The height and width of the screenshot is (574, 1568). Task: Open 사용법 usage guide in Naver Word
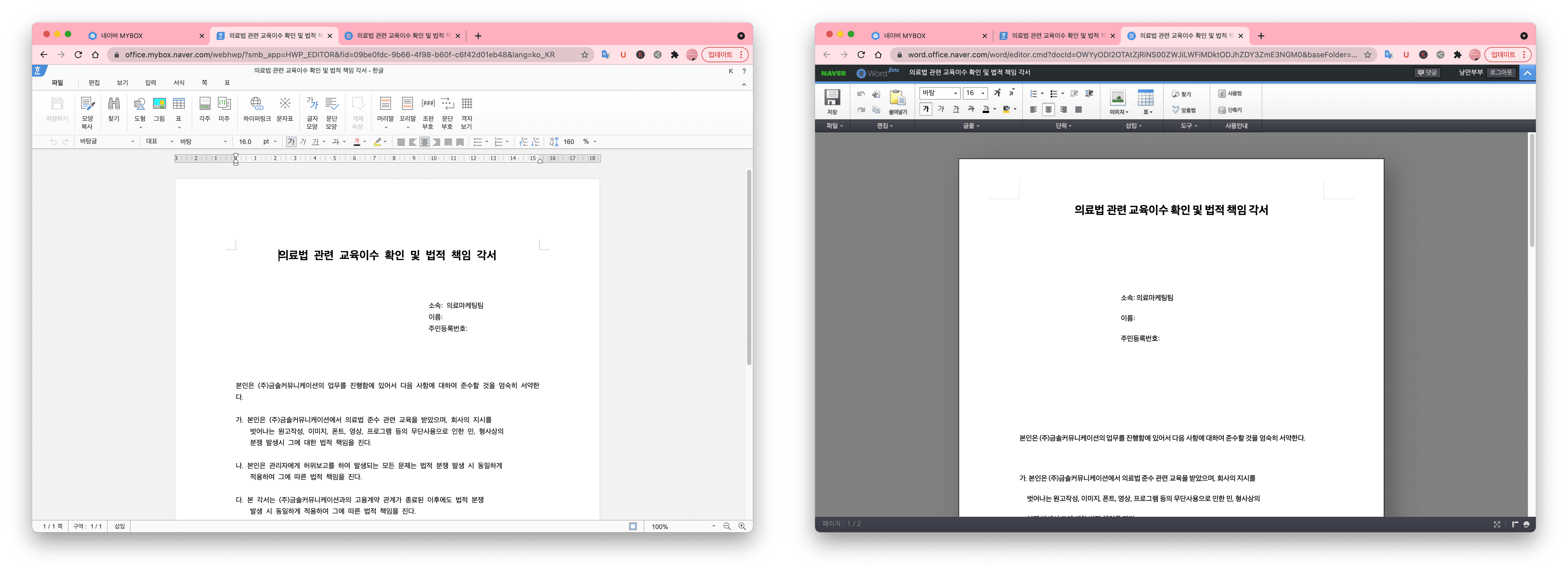point(1230,94)
